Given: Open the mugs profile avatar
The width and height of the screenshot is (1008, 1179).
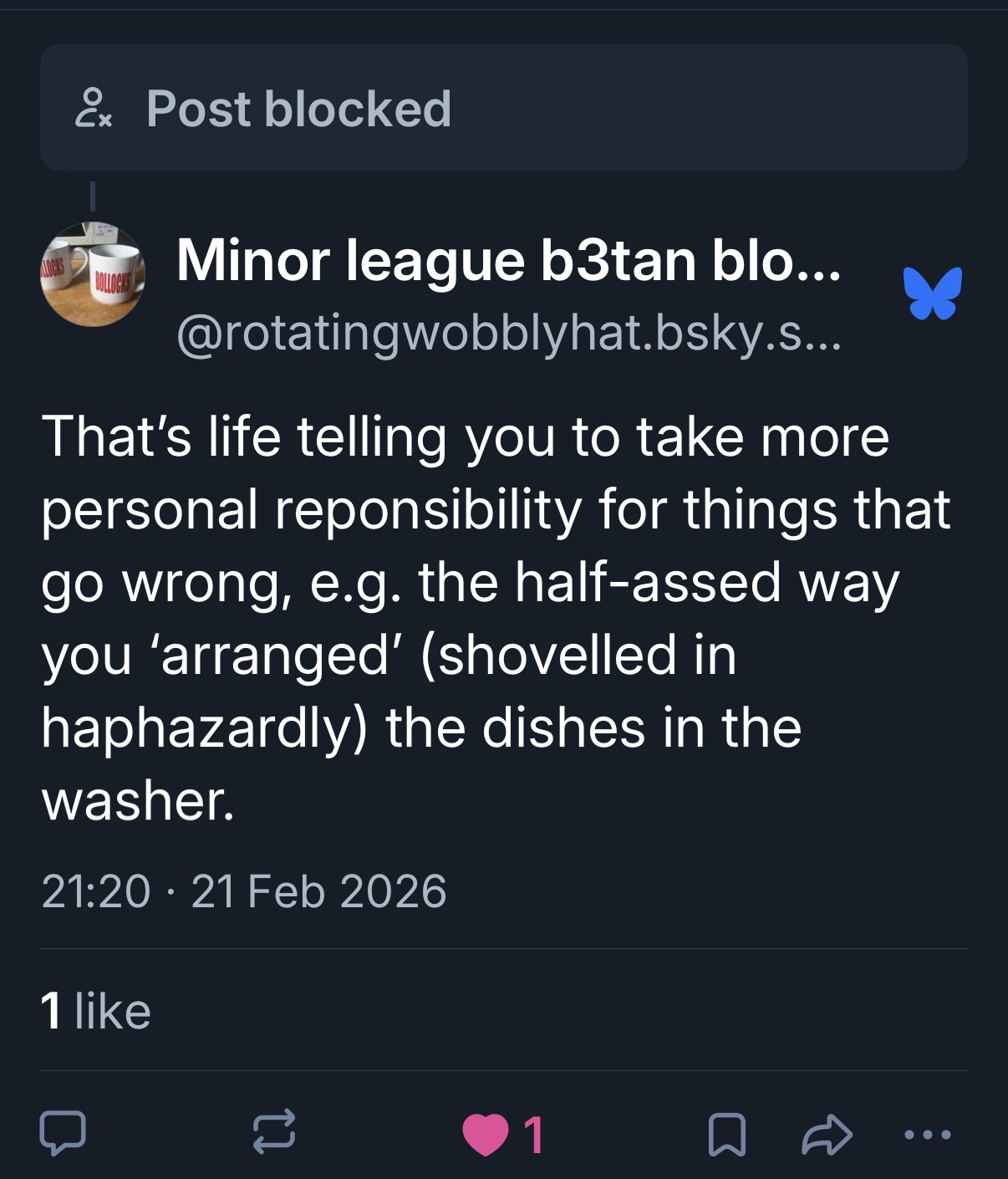Looking at the screenshot, I should [x=93, y=273].
